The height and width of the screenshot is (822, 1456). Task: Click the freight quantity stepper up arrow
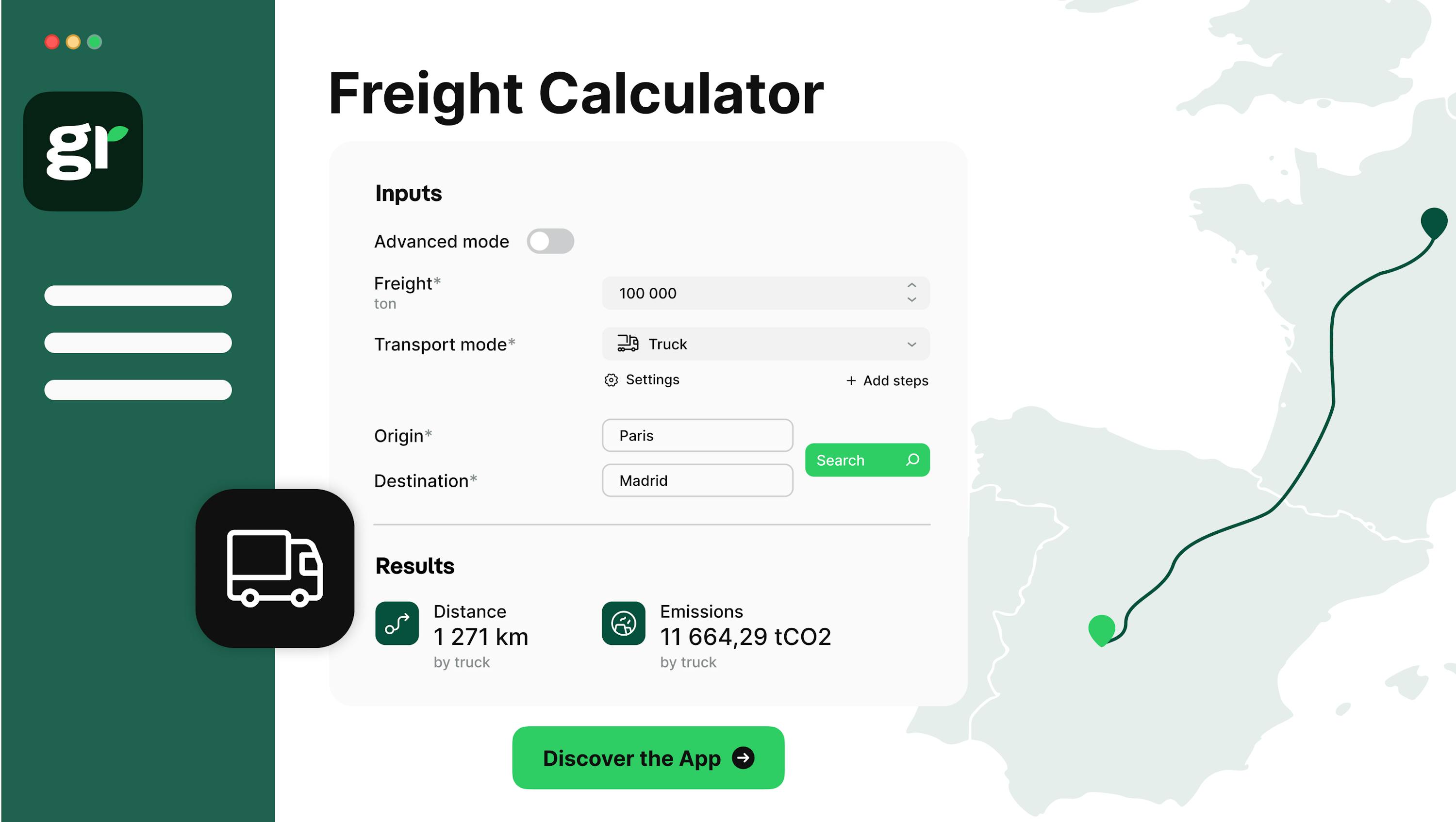(x=911, y=286)
